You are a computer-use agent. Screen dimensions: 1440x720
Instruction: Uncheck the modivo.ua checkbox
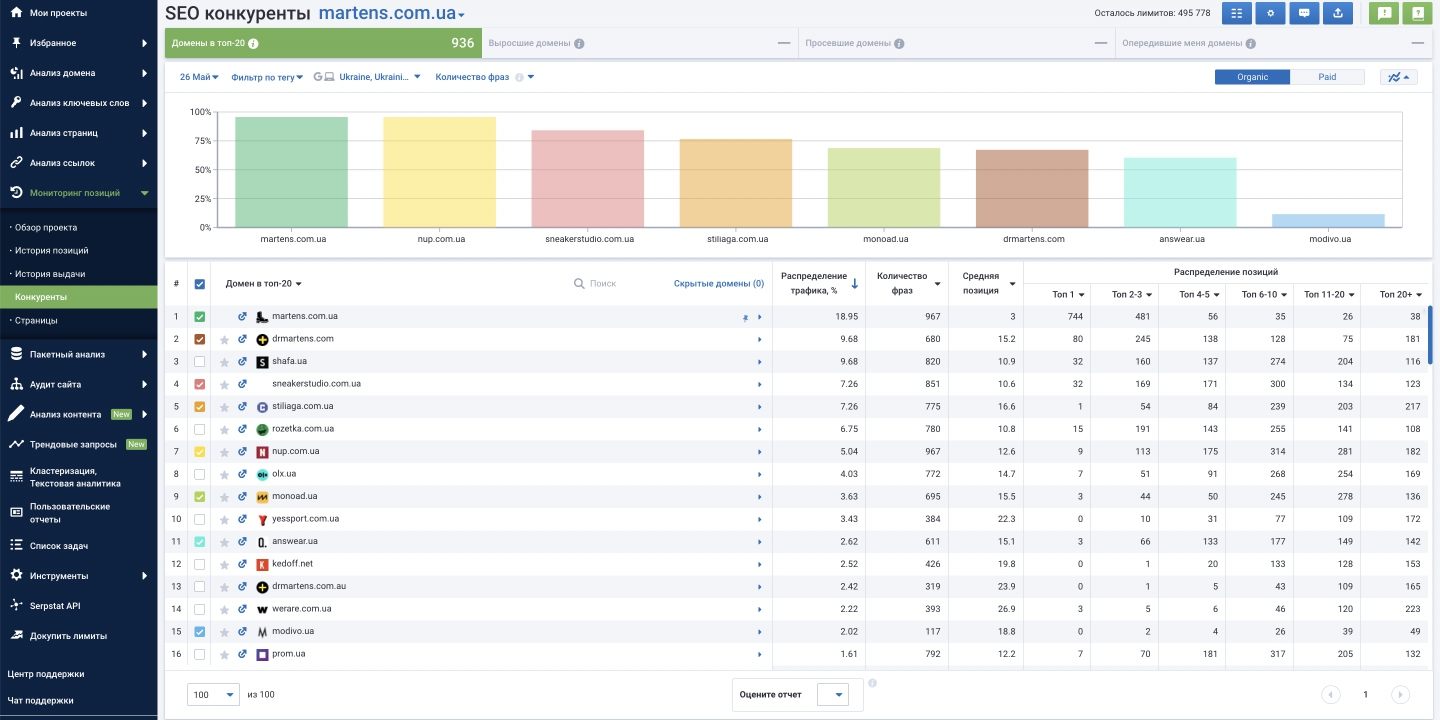click(x=200, y=632)
